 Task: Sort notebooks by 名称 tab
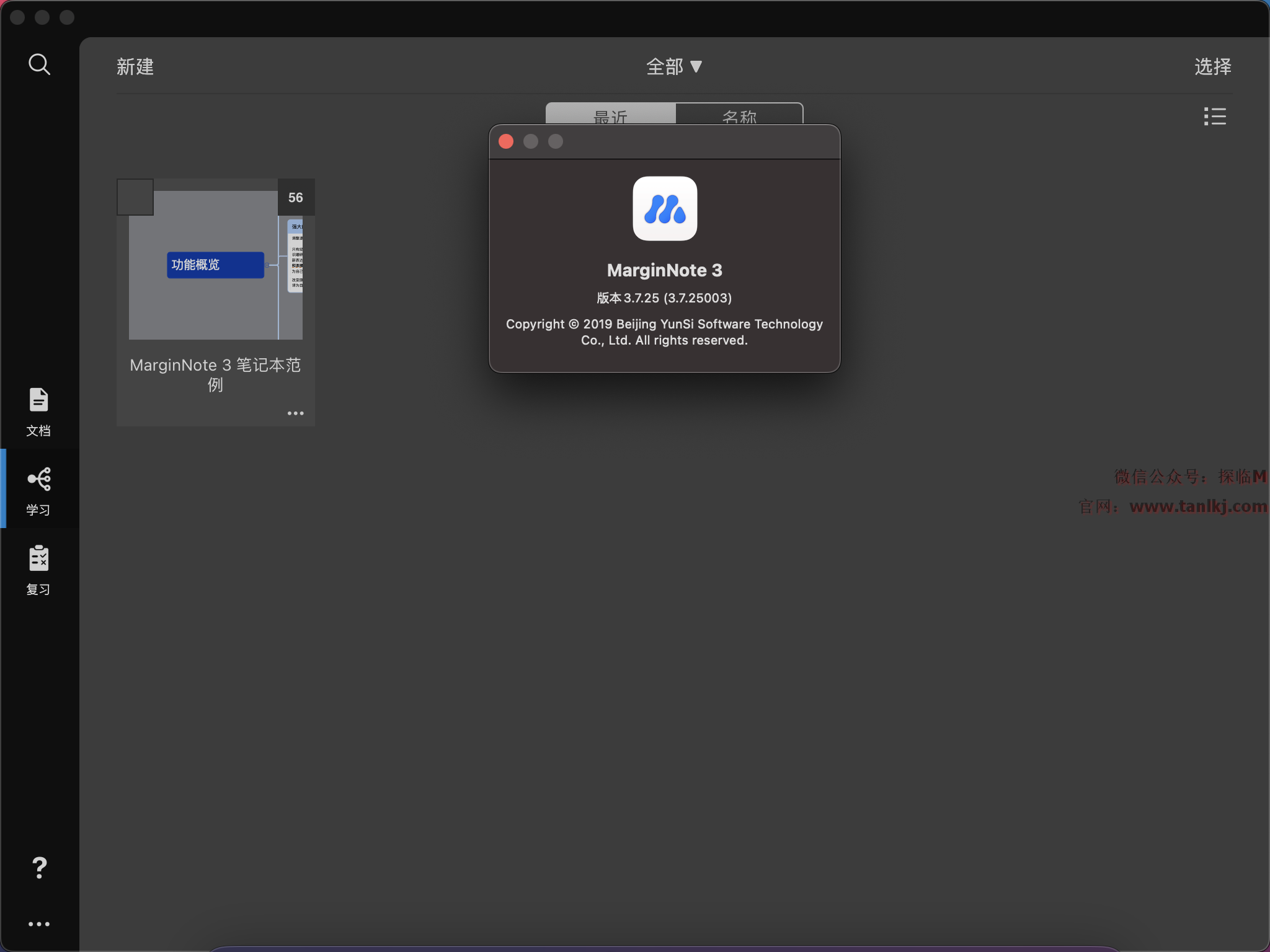[739, 114]
